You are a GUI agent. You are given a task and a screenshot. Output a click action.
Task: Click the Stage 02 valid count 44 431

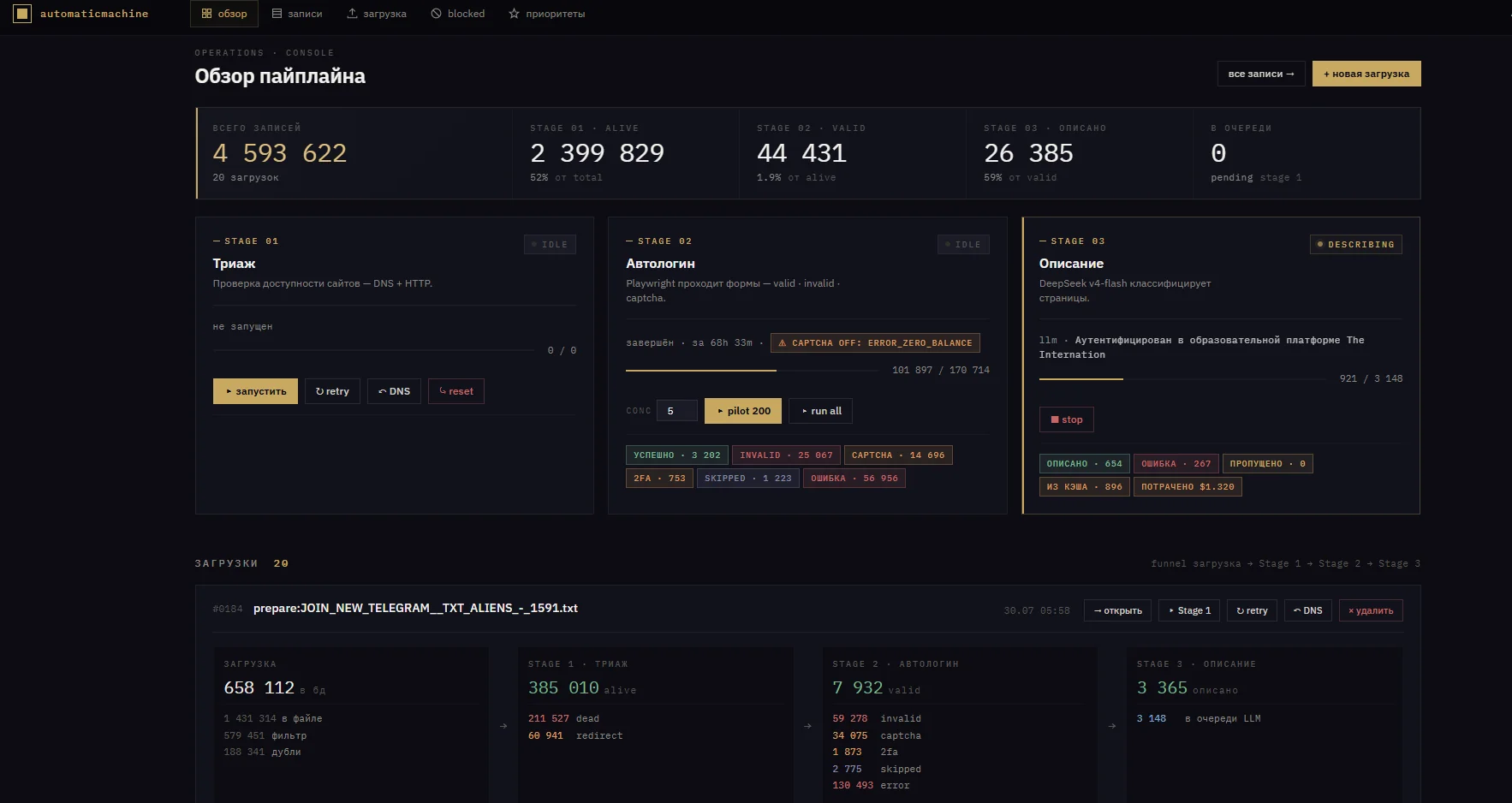tap(801, 153)
